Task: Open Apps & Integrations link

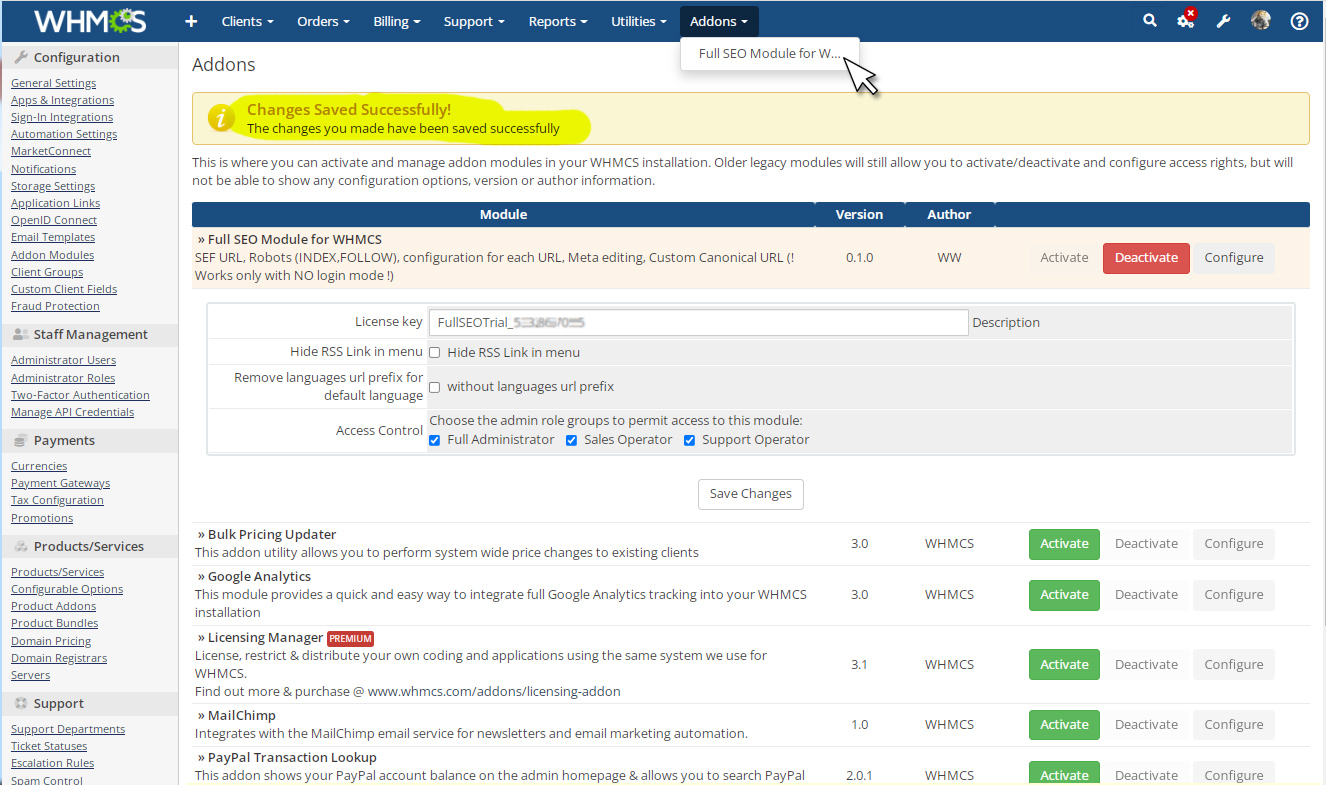Action: 62,100
